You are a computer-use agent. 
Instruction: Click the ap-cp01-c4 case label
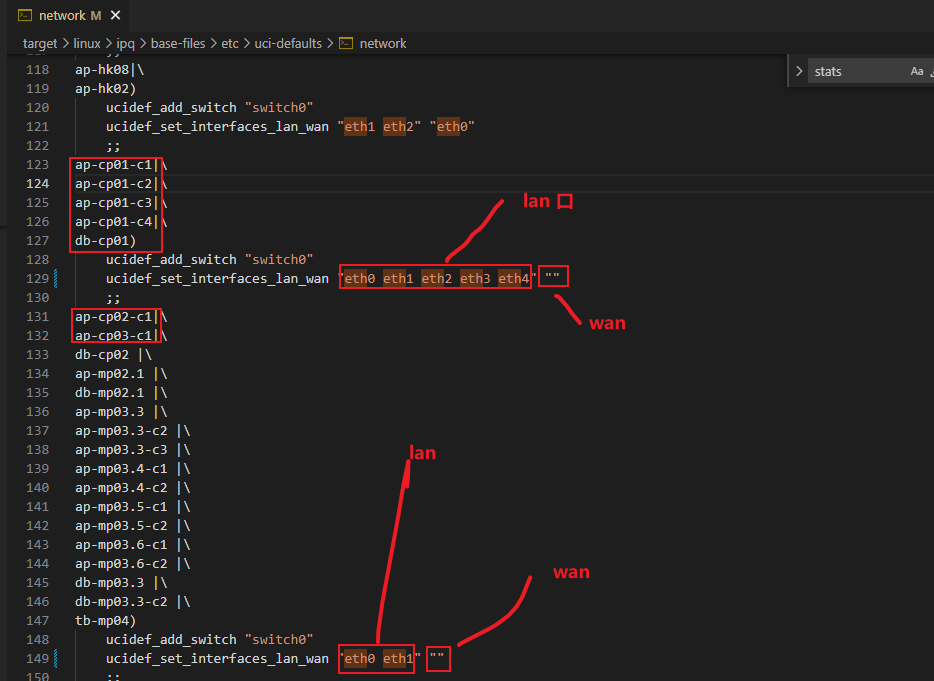coord(113,222)
